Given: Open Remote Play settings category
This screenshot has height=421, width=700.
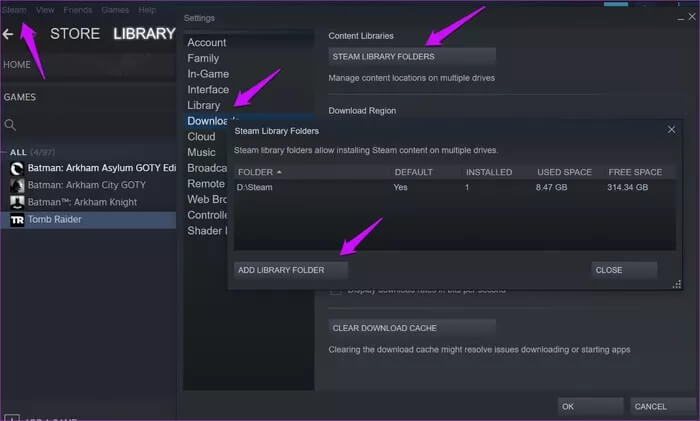Looking at the screenshot, I should pos(206,183).
